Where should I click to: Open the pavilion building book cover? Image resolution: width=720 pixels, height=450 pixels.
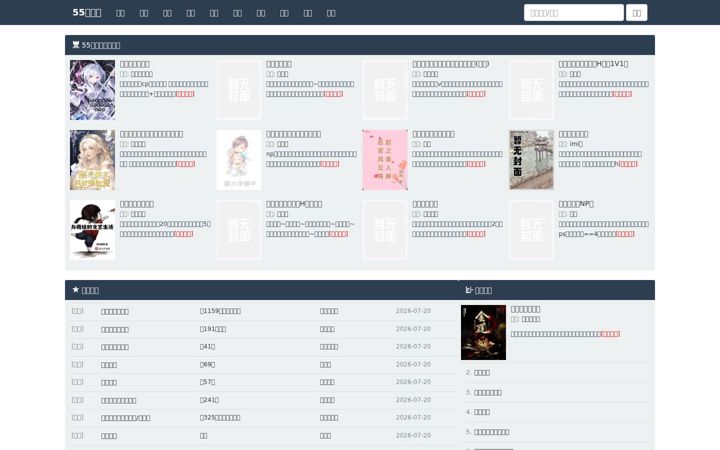click(531, 160)
